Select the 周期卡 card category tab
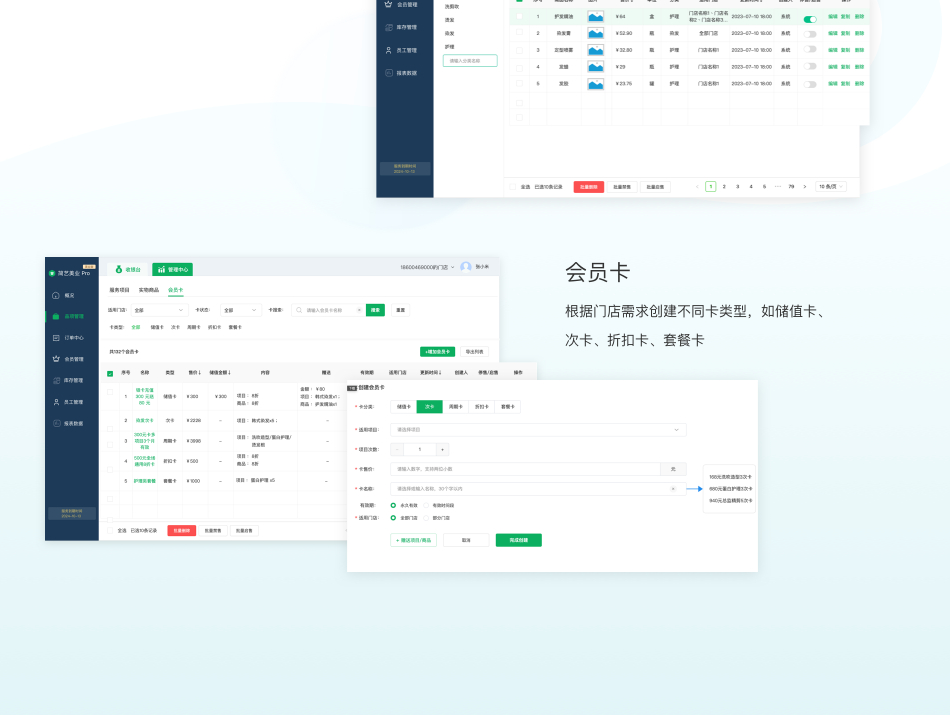This screenshot has height=715, width=950. pyautogui.click(x=455, y=407)
